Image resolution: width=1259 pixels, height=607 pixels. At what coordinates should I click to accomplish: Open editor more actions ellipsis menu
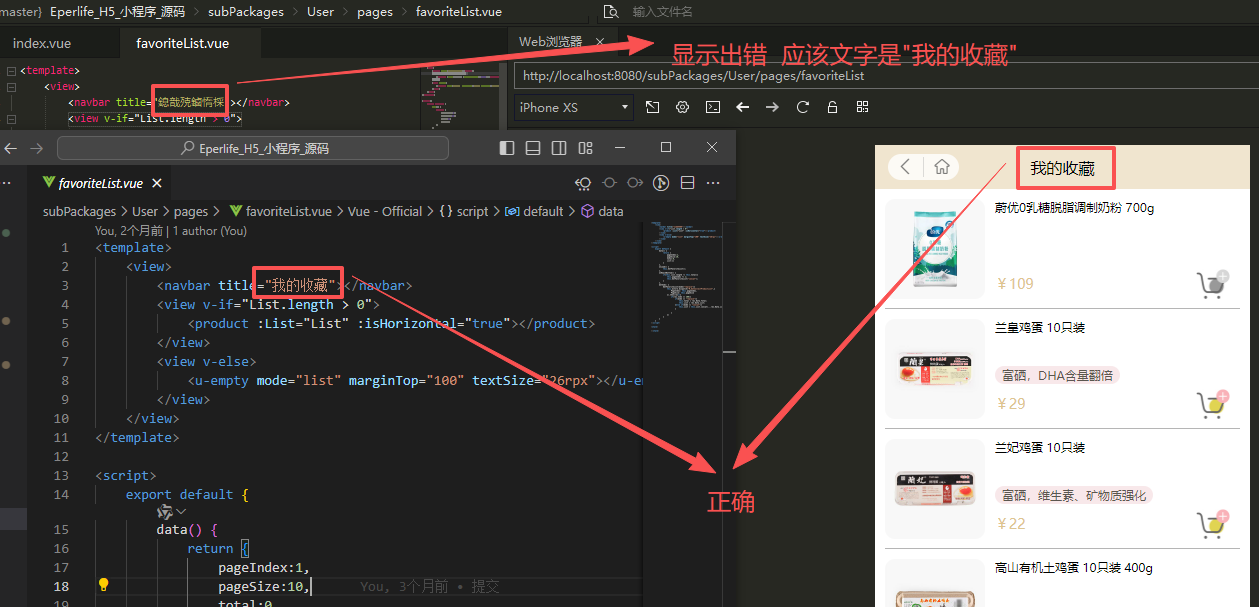pos(713,183)
